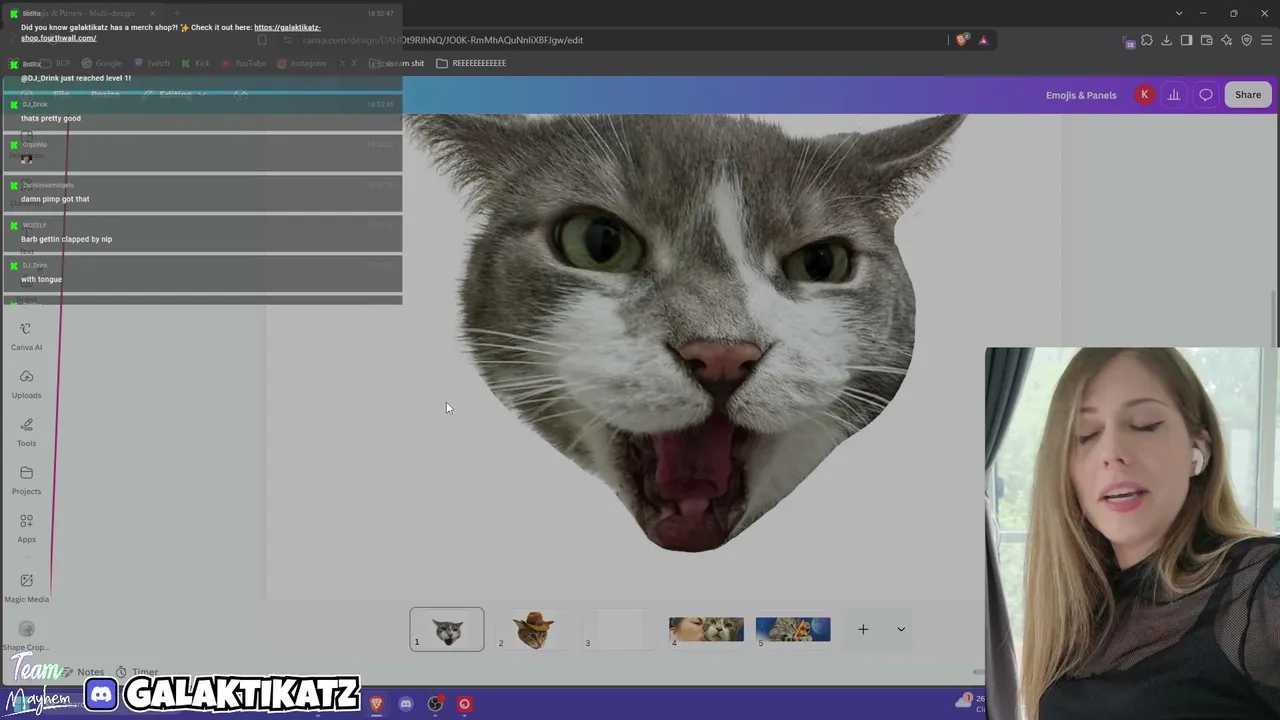The width and height of the screenshot is (1280, 720).
Task: Click the Share button
Action: pos(1248,95)
